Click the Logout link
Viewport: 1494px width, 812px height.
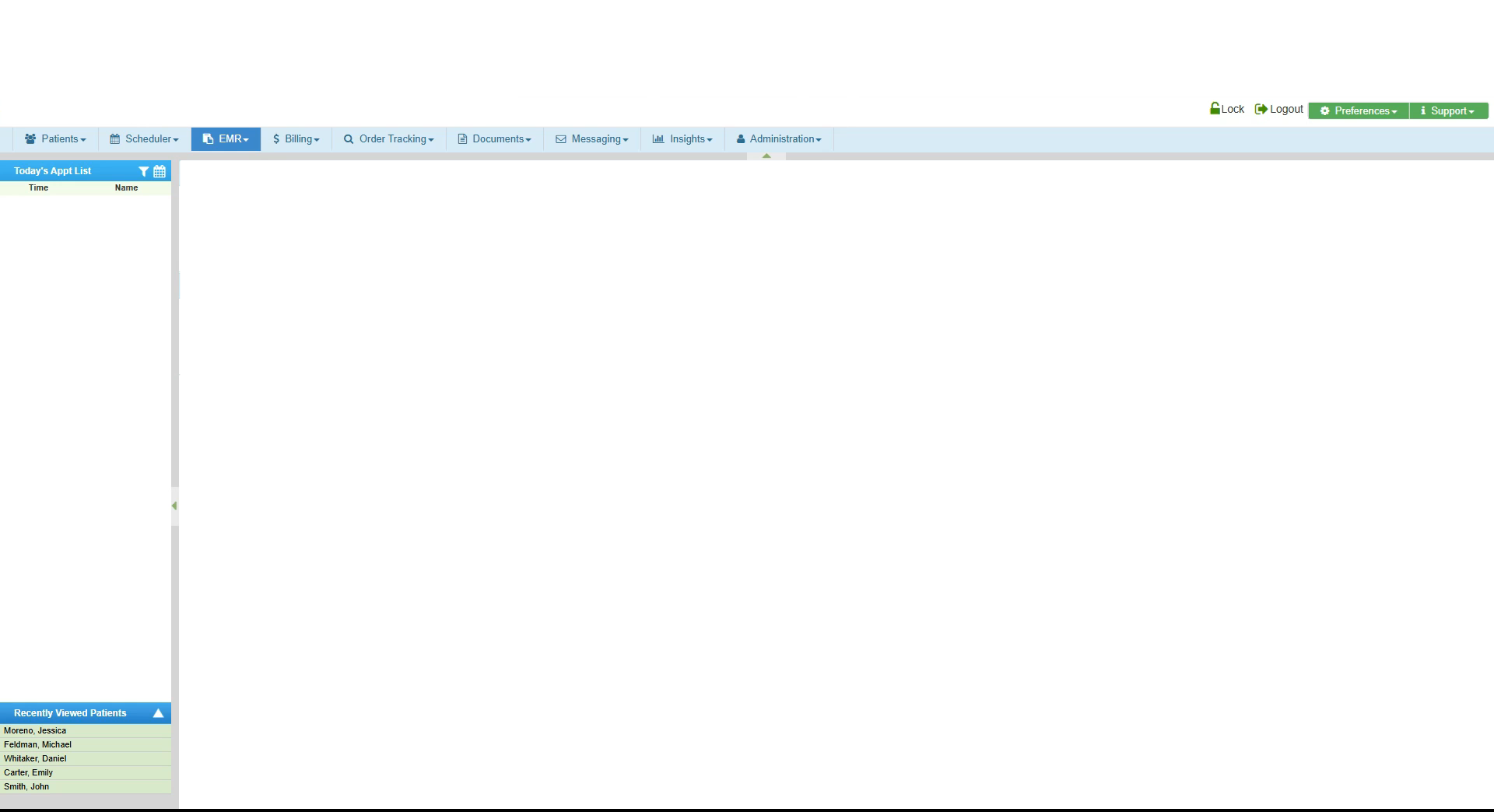click(1279, 109)
